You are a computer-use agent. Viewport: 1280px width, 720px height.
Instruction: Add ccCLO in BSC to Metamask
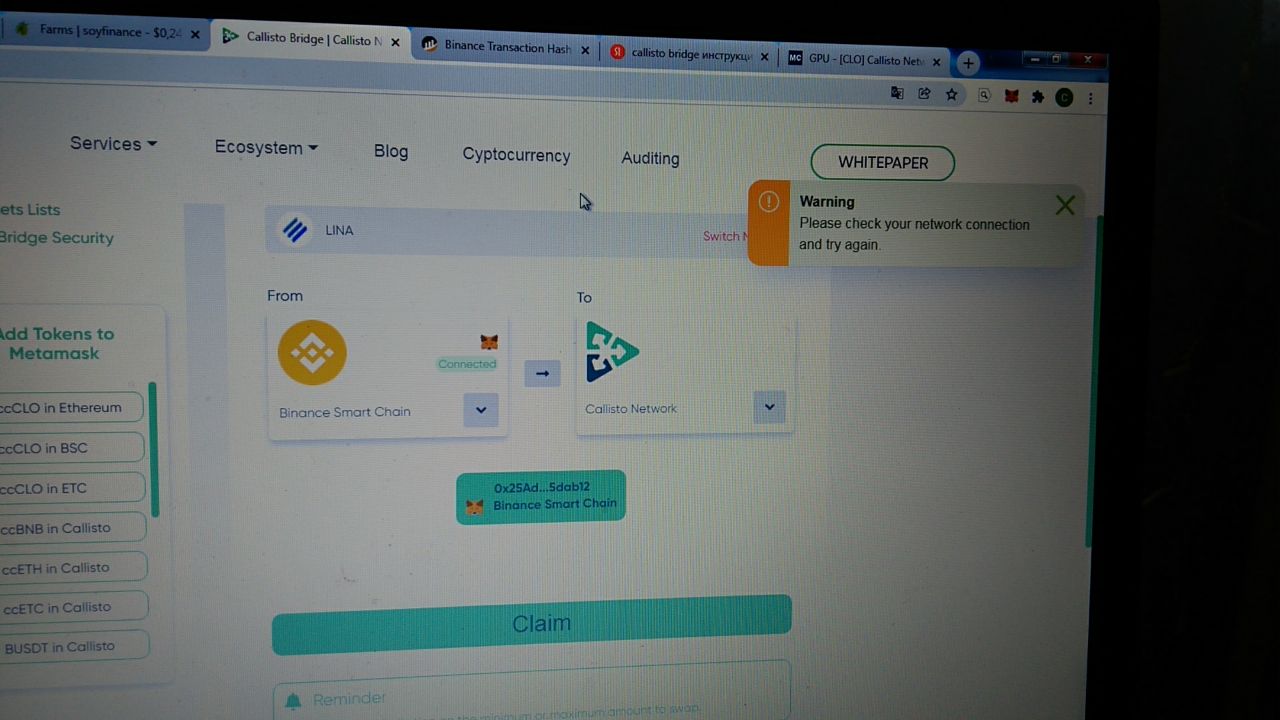pyautogui.click(x=72, y=447)
